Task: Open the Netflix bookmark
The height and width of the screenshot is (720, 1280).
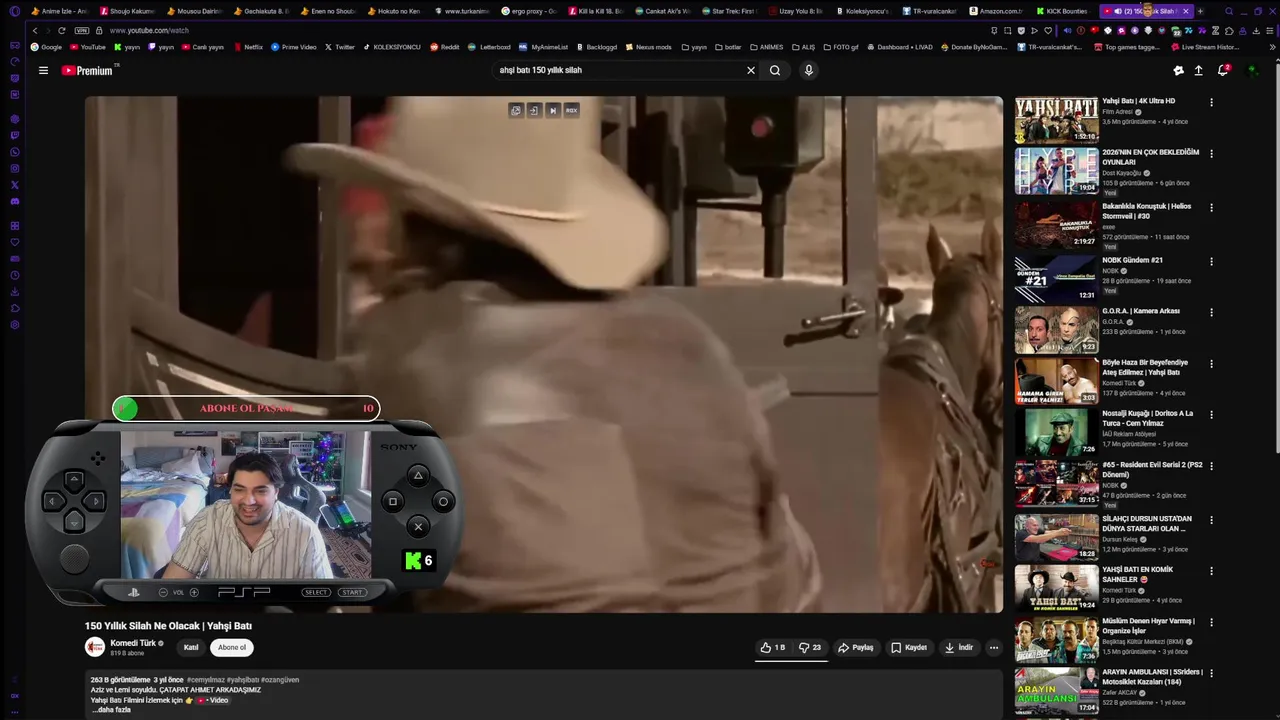Action: pos(248,47)
